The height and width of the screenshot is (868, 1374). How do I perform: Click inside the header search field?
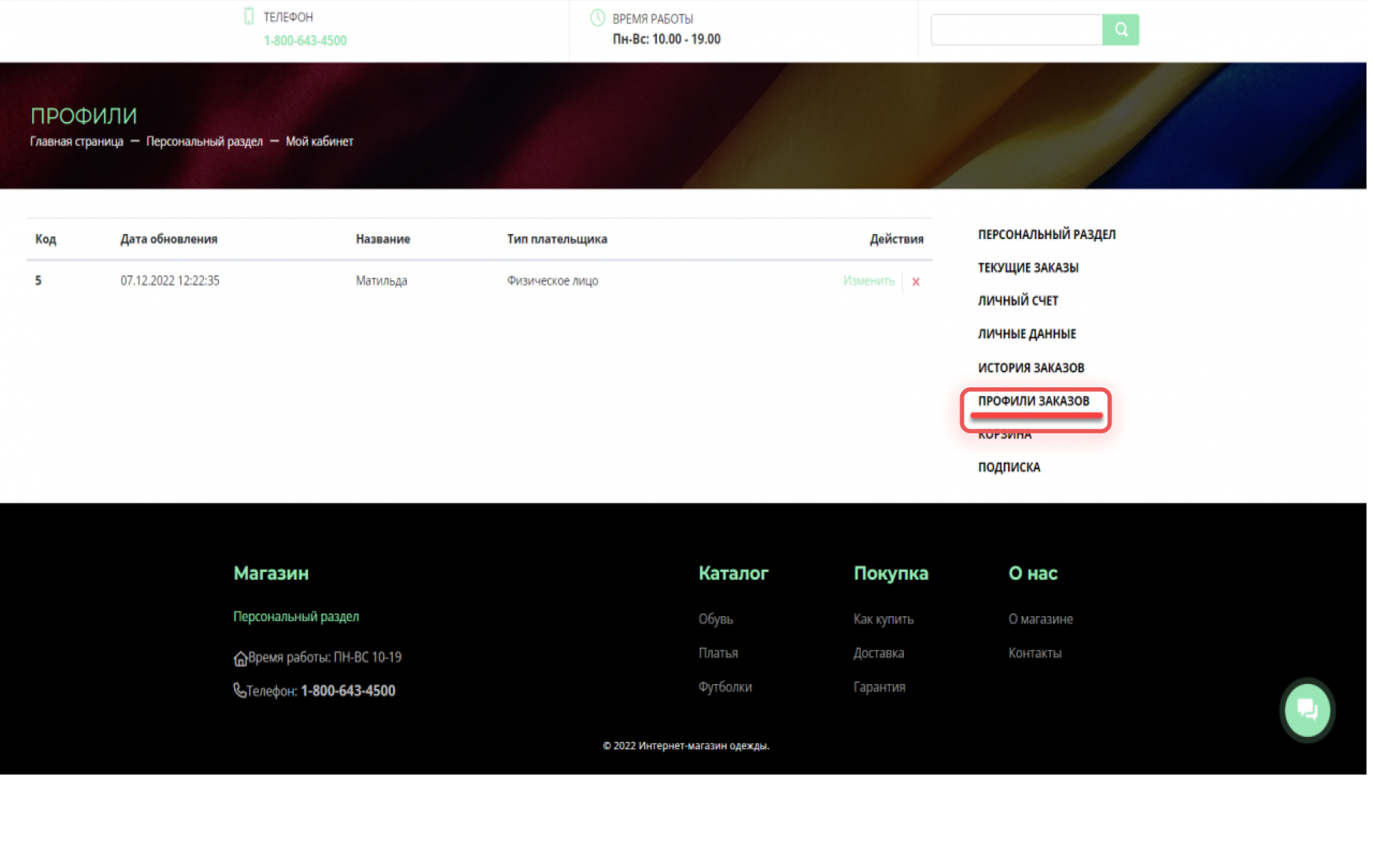[1017, 30]
